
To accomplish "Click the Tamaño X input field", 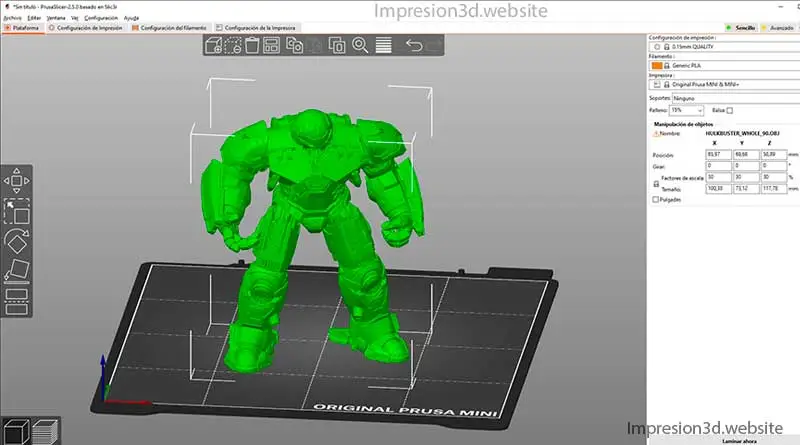I will (718, 189).
